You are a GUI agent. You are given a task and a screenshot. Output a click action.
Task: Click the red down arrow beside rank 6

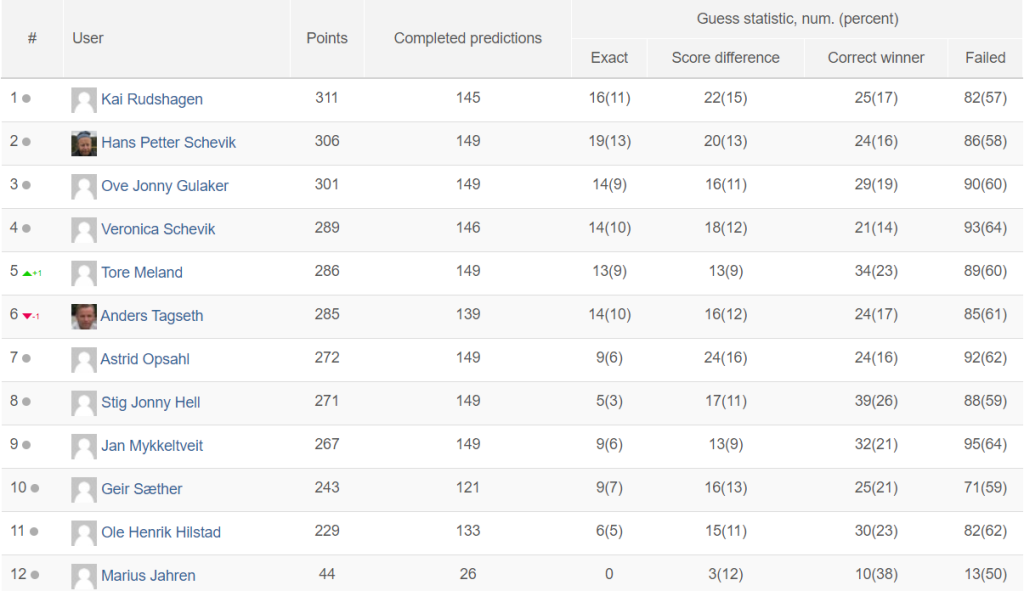[x=27, y=316]
